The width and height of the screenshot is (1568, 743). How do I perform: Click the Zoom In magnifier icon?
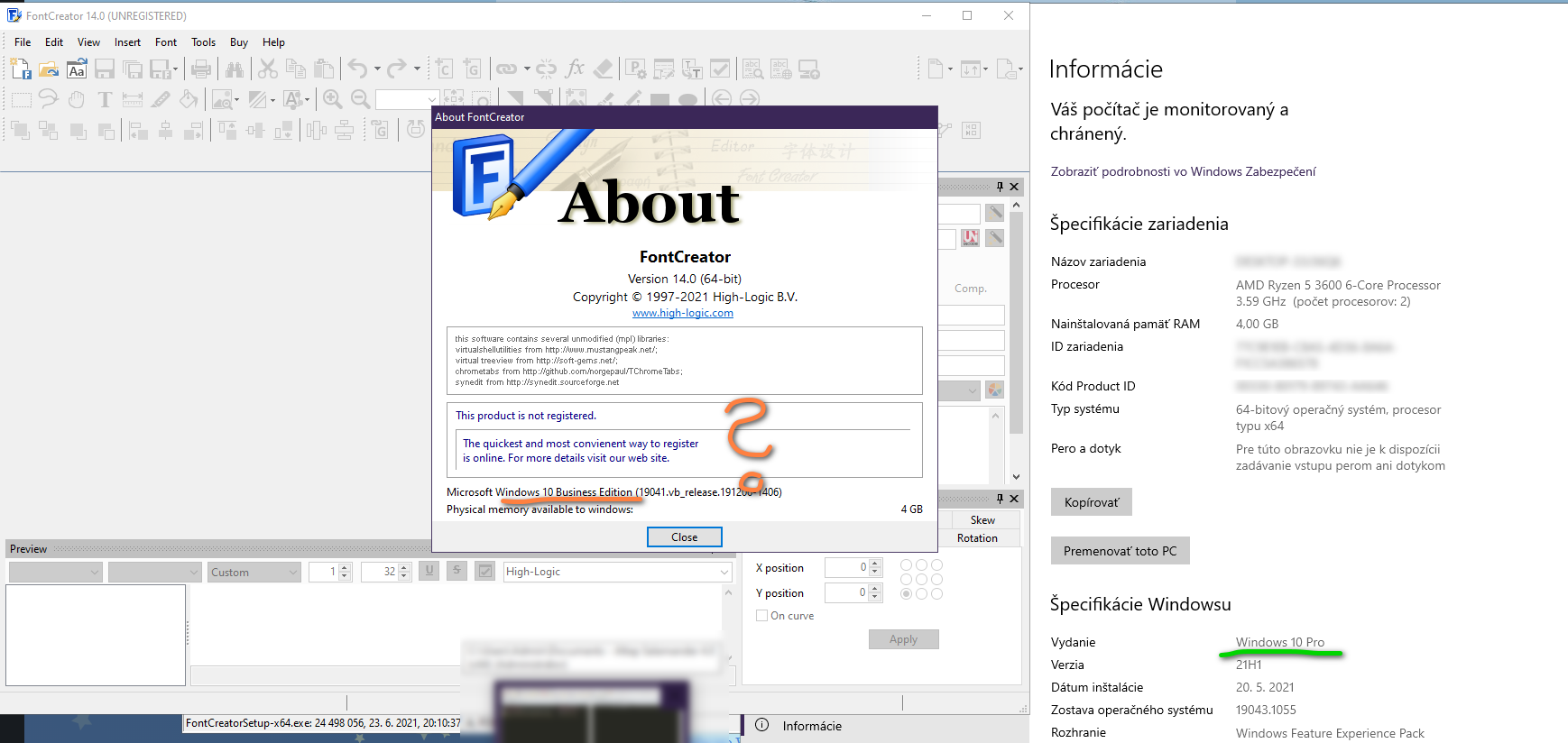click(332, 99)
